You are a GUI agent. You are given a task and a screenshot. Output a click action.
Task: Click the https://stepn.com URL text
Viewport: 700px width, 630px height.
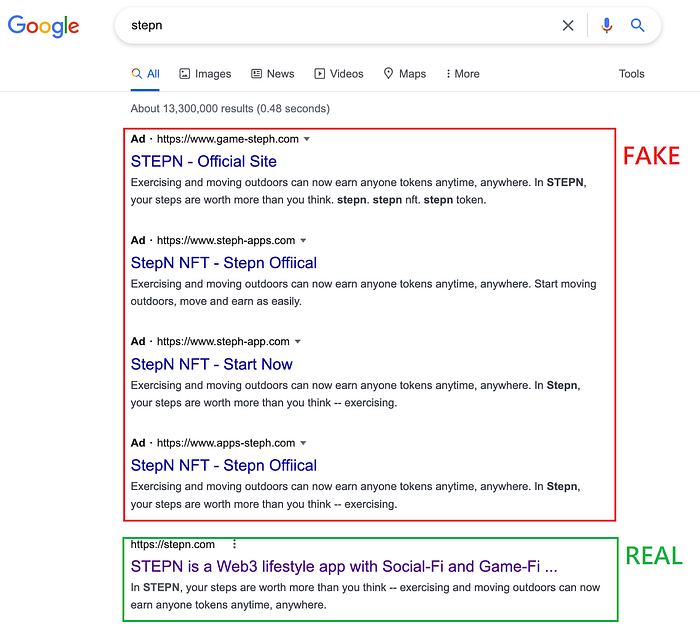(172, 544)
